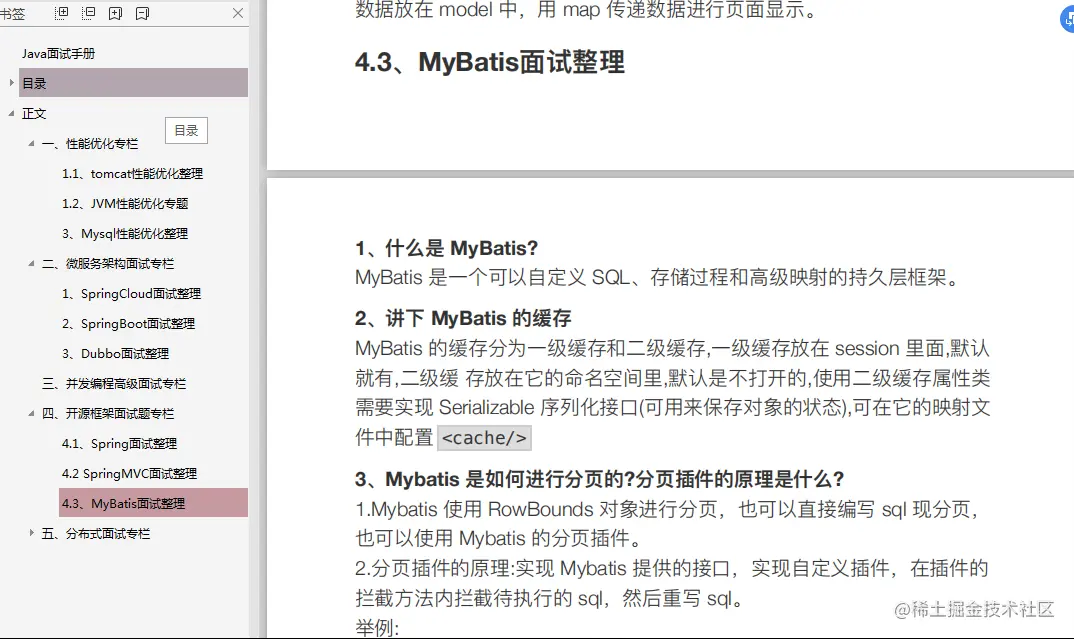
Task: Click the heading 4.3、MyBatis面试整理
Action: (x=490, y=62)
